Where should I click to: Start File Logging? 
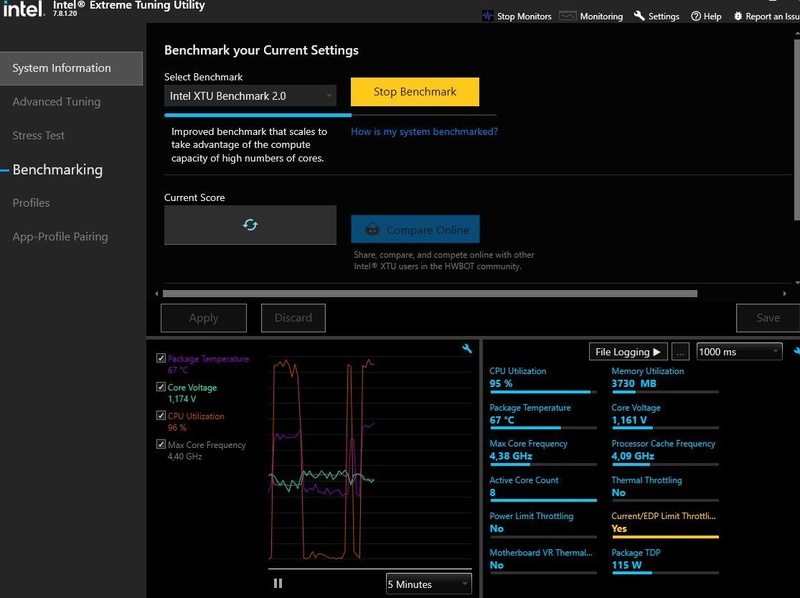(x=628, y=352)
